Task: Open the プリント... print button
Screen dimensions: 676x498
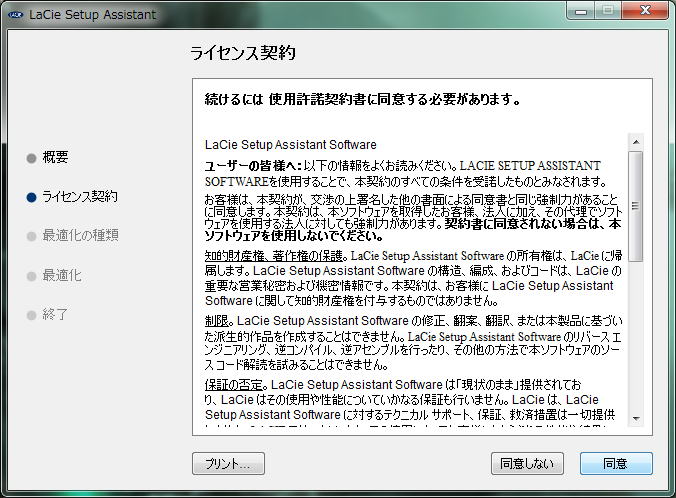Action: (228, 464)
